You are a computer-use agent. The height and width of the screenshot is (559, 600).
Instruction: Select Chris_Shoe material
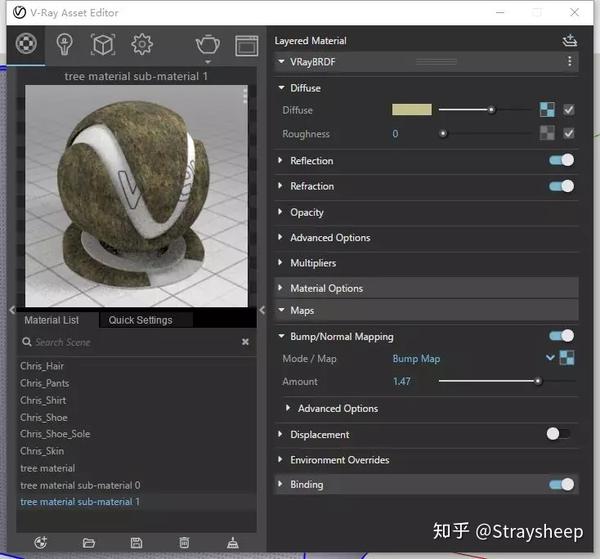point(44,417)
